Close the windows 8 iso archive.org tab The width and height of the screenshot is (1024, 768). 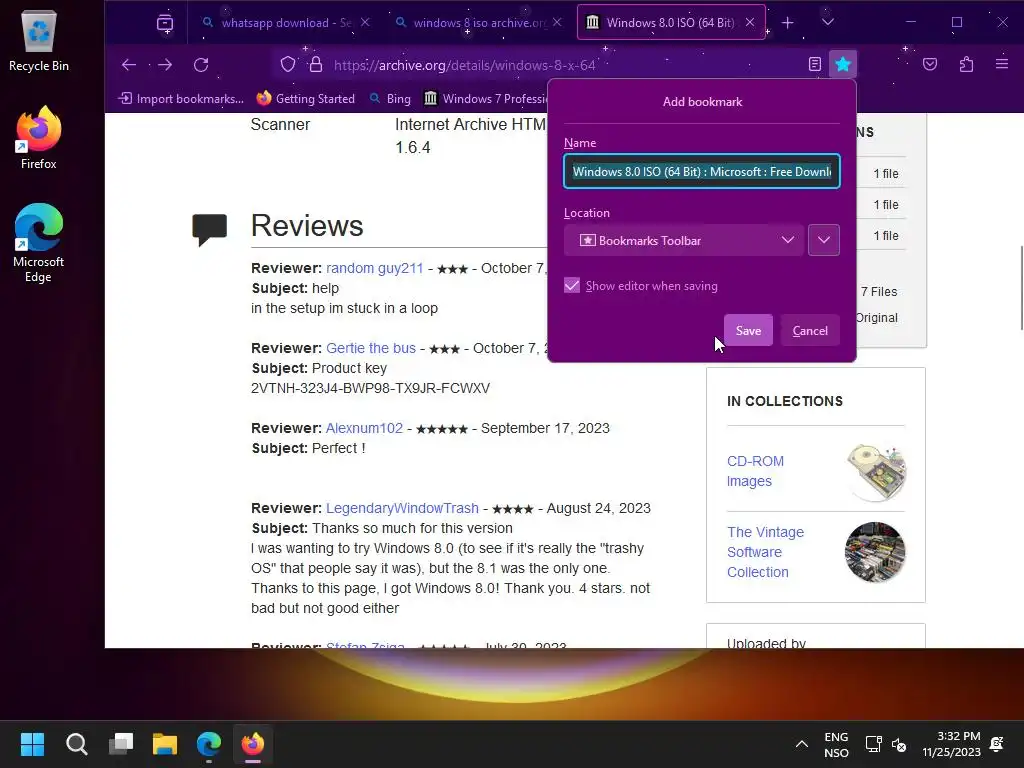coord(557,22)
